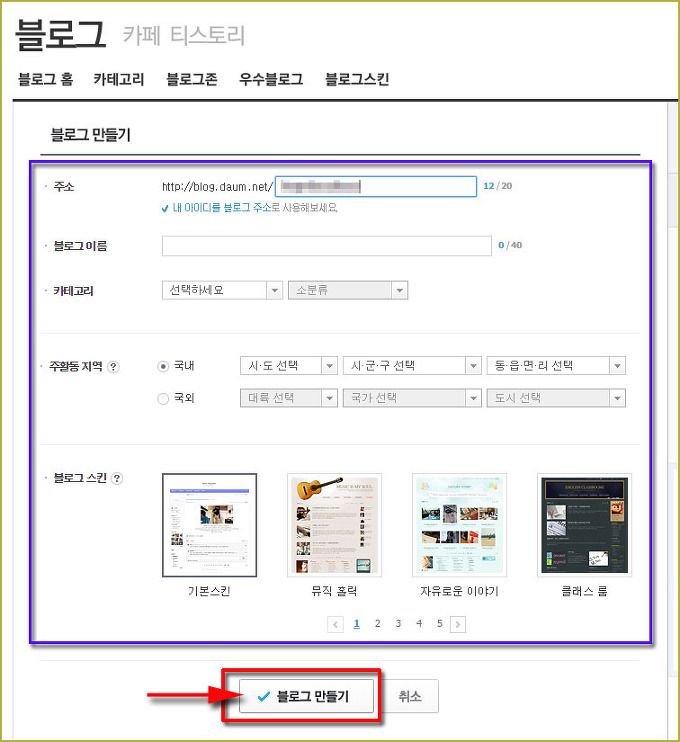Click the 12/20 character counter

pyautogui.click(x=497, y=186)
